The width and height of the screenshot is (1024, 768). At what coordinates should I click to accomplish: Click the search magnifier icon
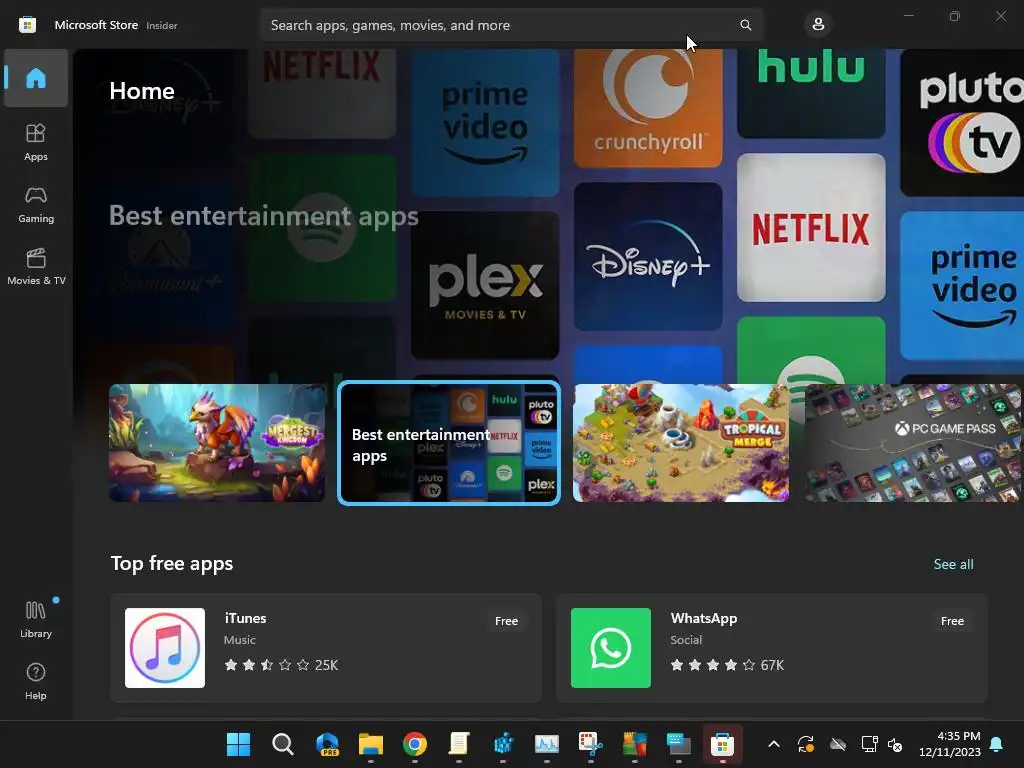pos(745,25)
